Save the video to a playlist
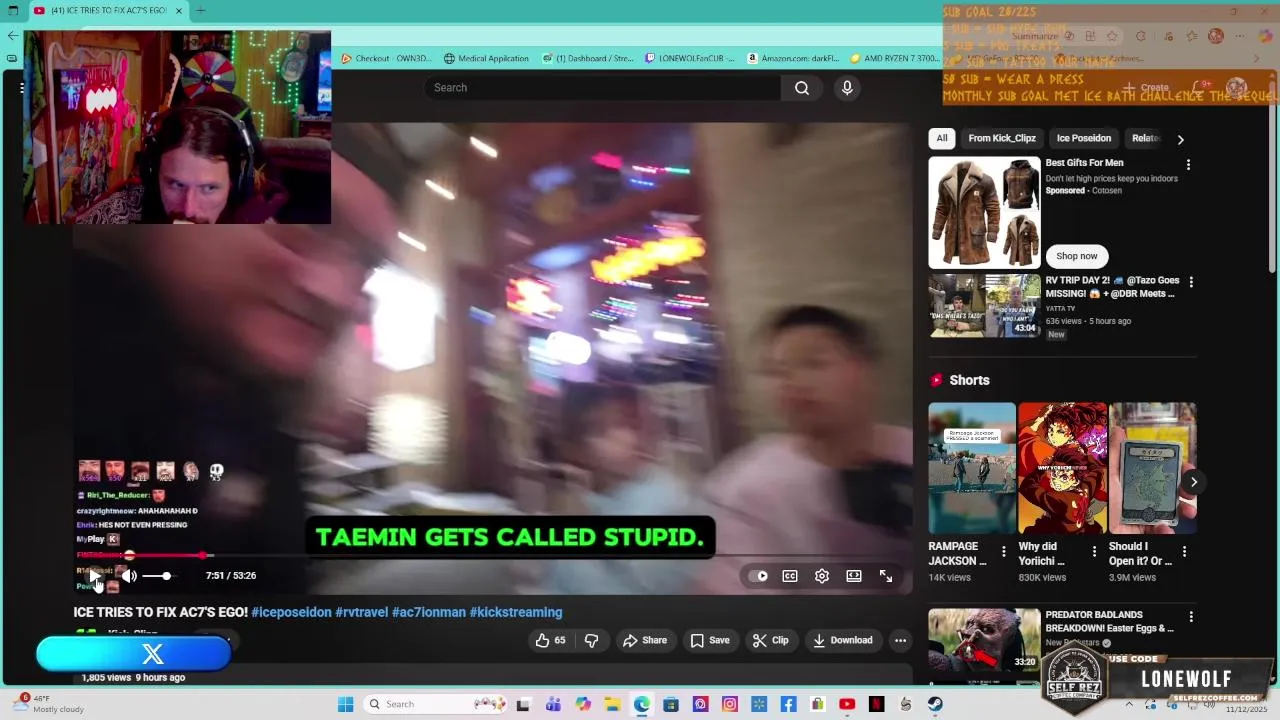Viewport: 1280px width, 720px height. pyautogui.click(x=710, y=640)
